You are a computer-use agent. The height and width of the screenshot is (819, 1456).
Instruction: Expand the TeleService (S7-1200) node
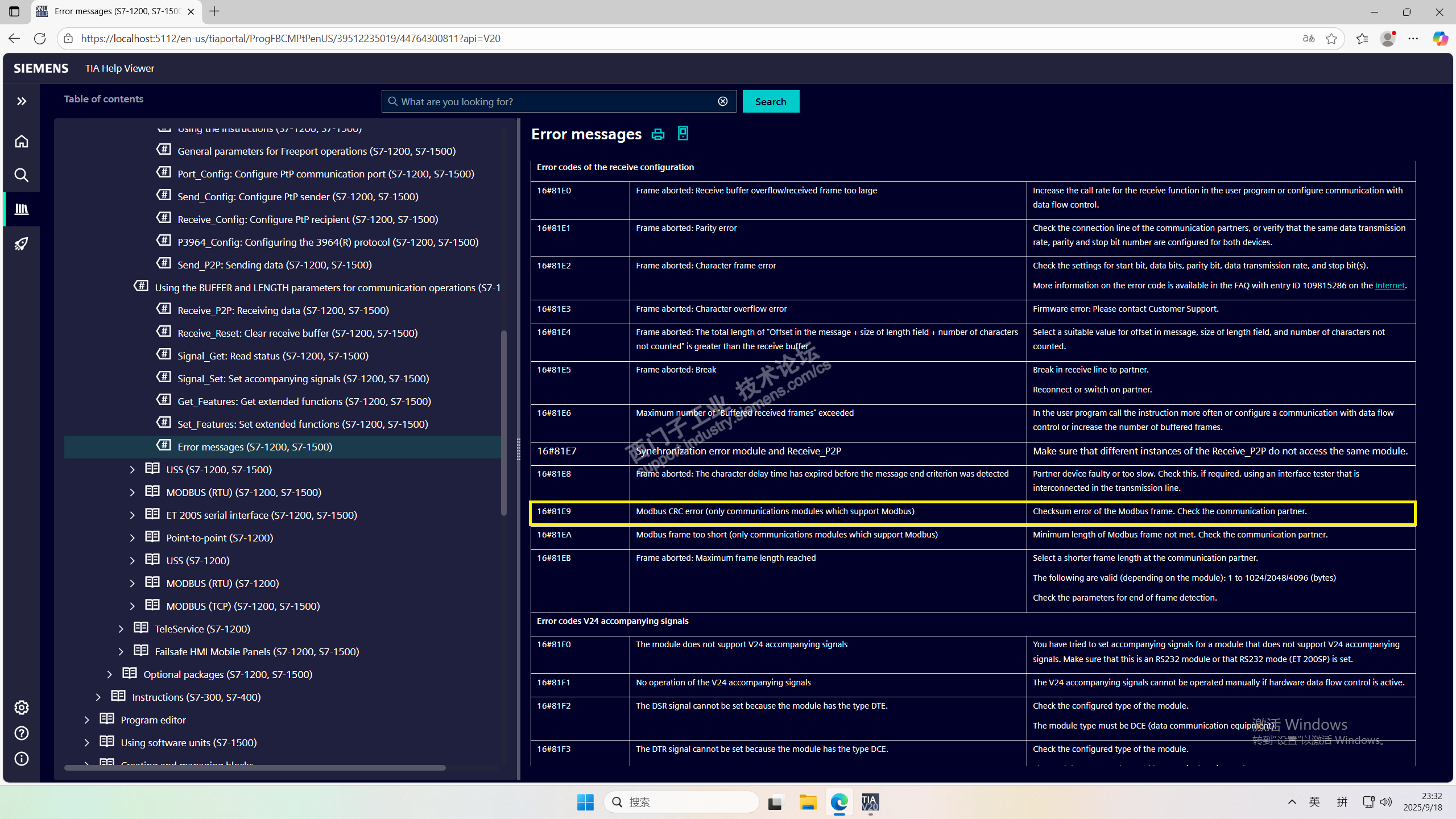121,629
